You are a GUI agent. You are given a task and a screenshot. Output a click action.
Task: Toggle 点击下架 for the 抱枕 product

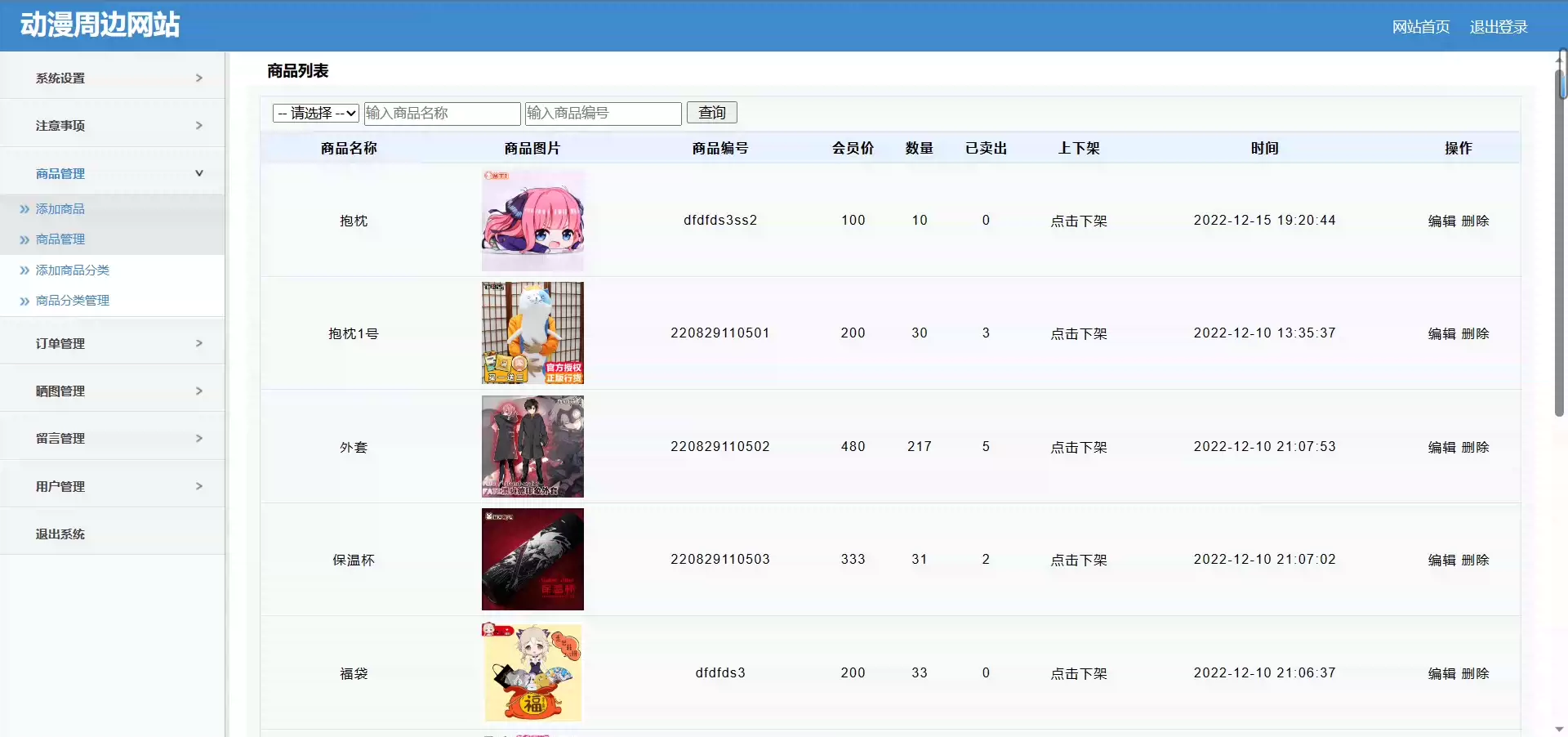pos(1078,221)
